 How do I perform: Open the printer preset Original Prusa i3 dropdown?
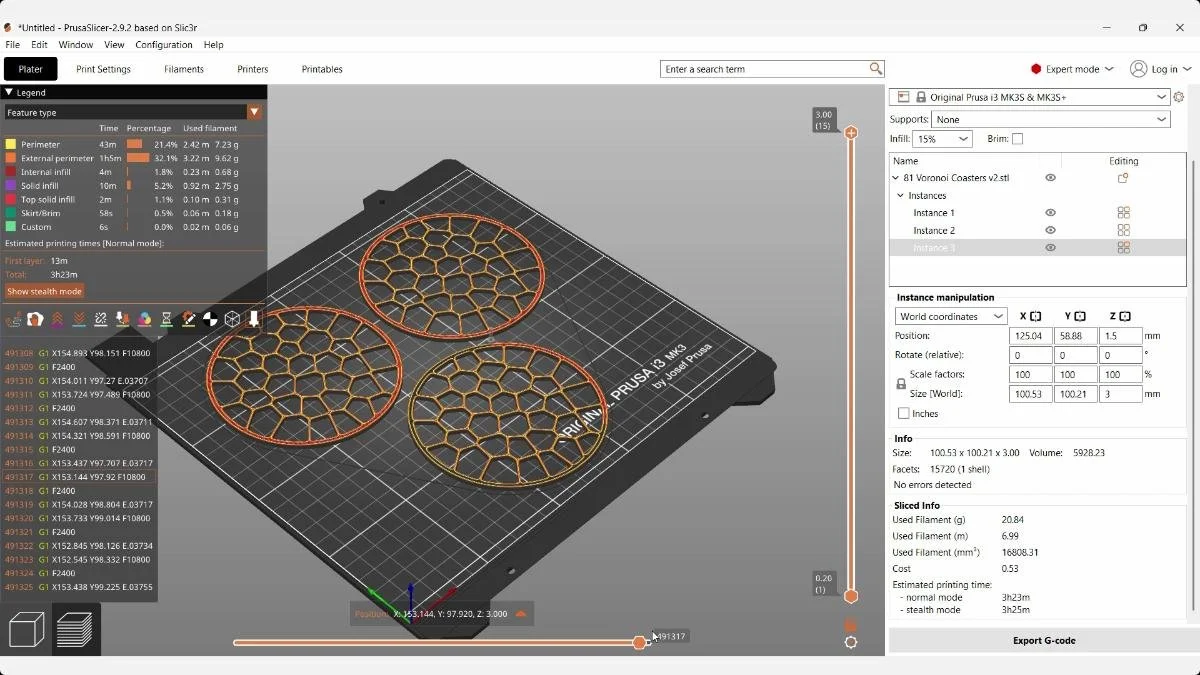pos(1030,97)
